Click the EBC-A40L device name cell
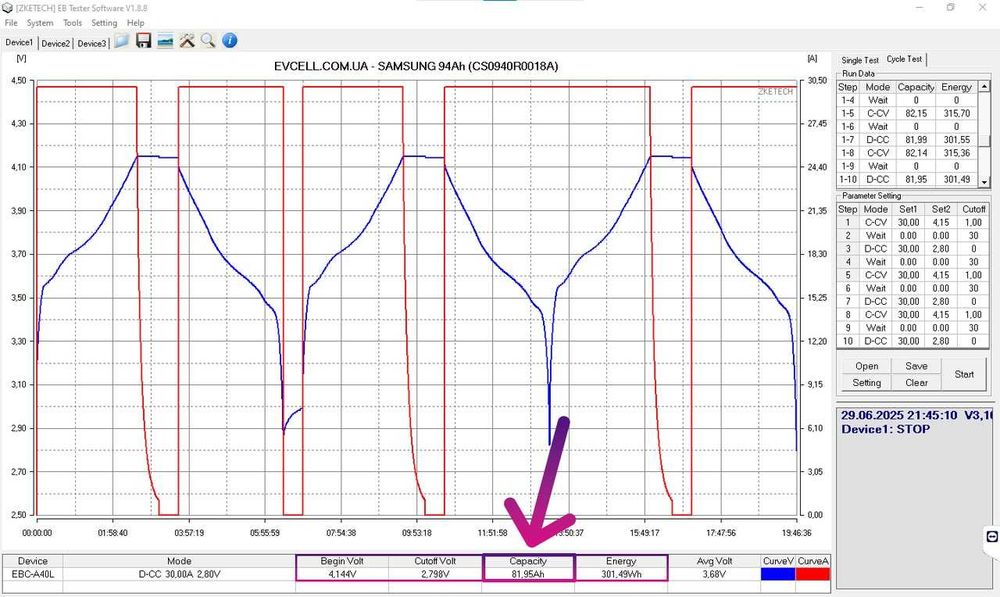This screenshot has height=597, width=1000. pos(33,574)
